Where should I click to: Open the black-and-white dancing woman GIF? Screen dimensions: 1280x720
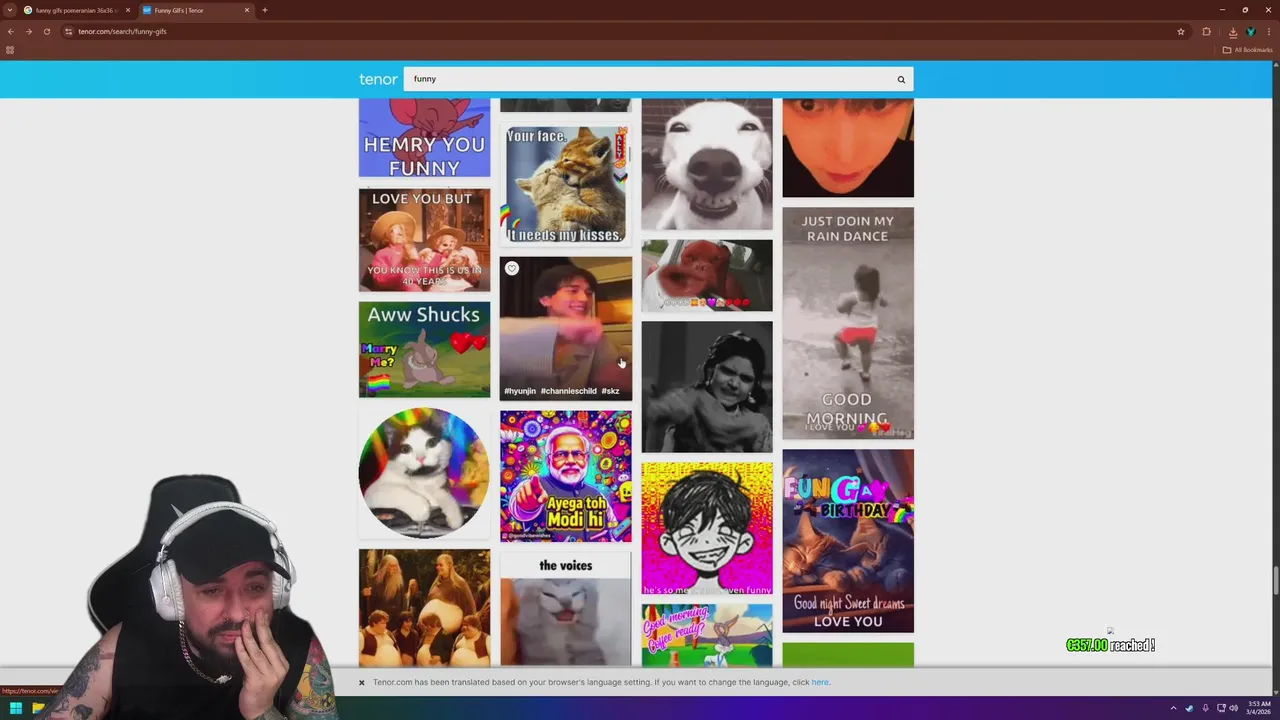click(x=707, y=386)
